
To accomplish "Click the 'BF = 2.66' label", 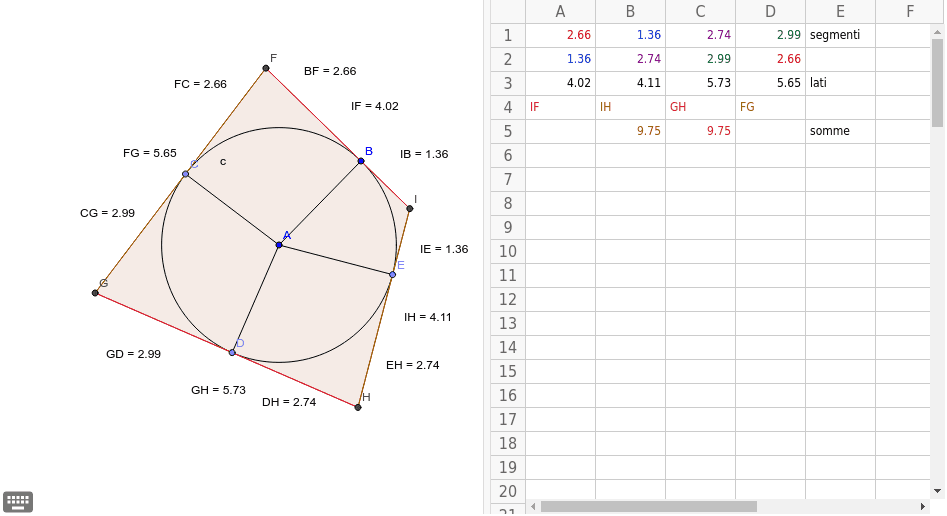I will 330,71.
